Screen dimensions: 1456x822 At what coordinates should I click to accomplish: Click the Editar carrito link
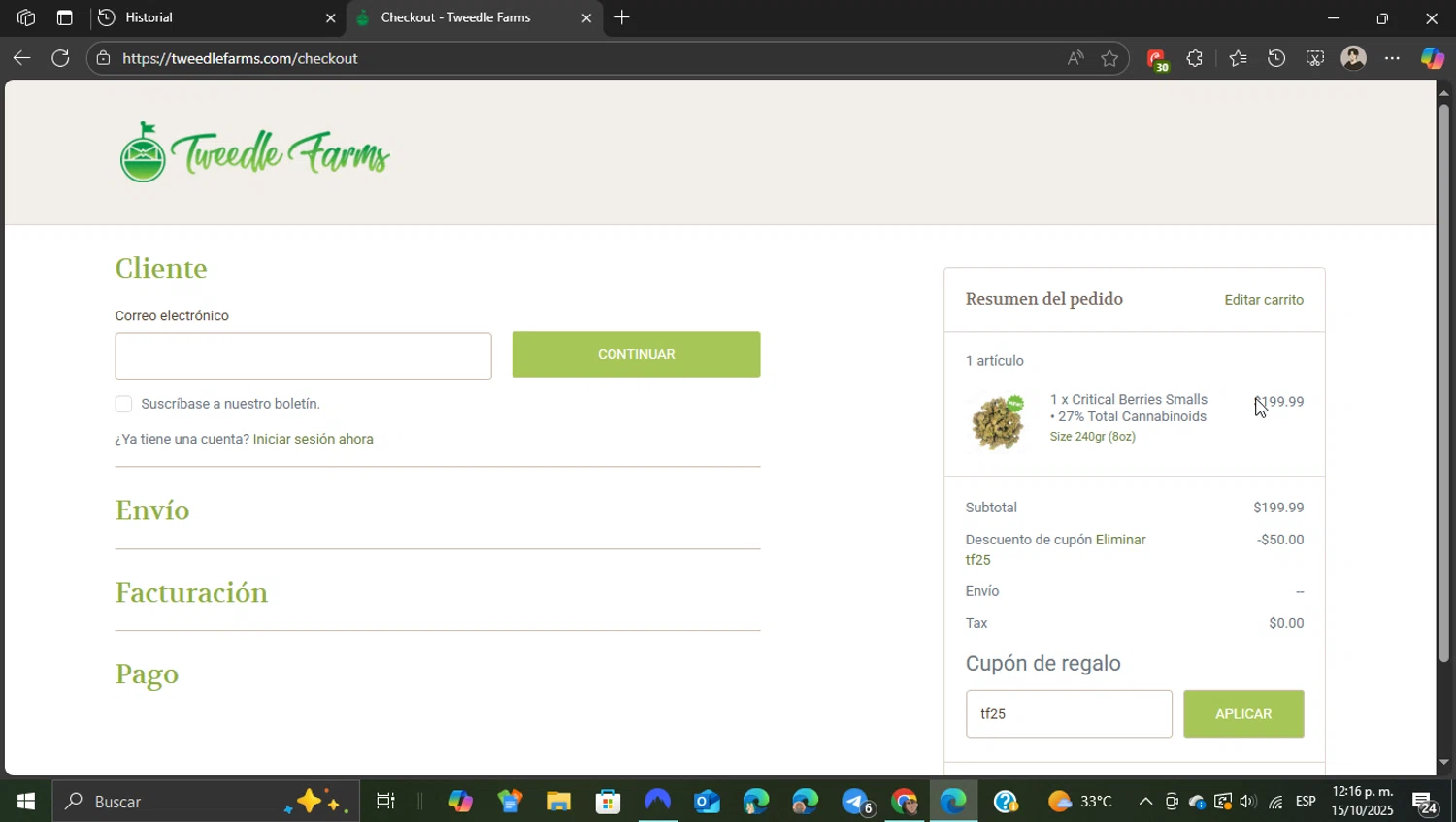click(x=1264, y=300)
